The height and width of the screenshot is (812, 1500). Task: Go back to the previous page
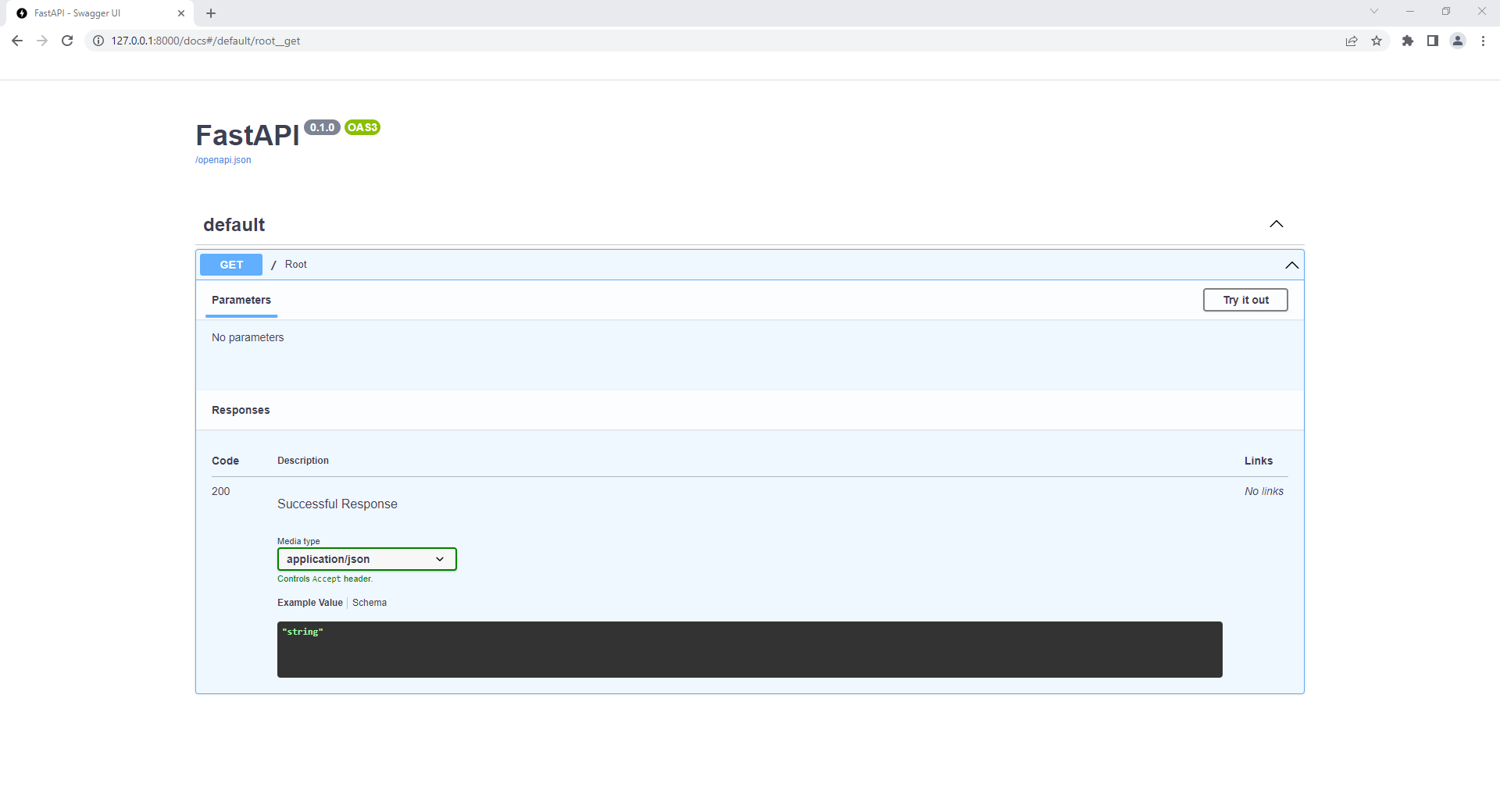point(17,41)
